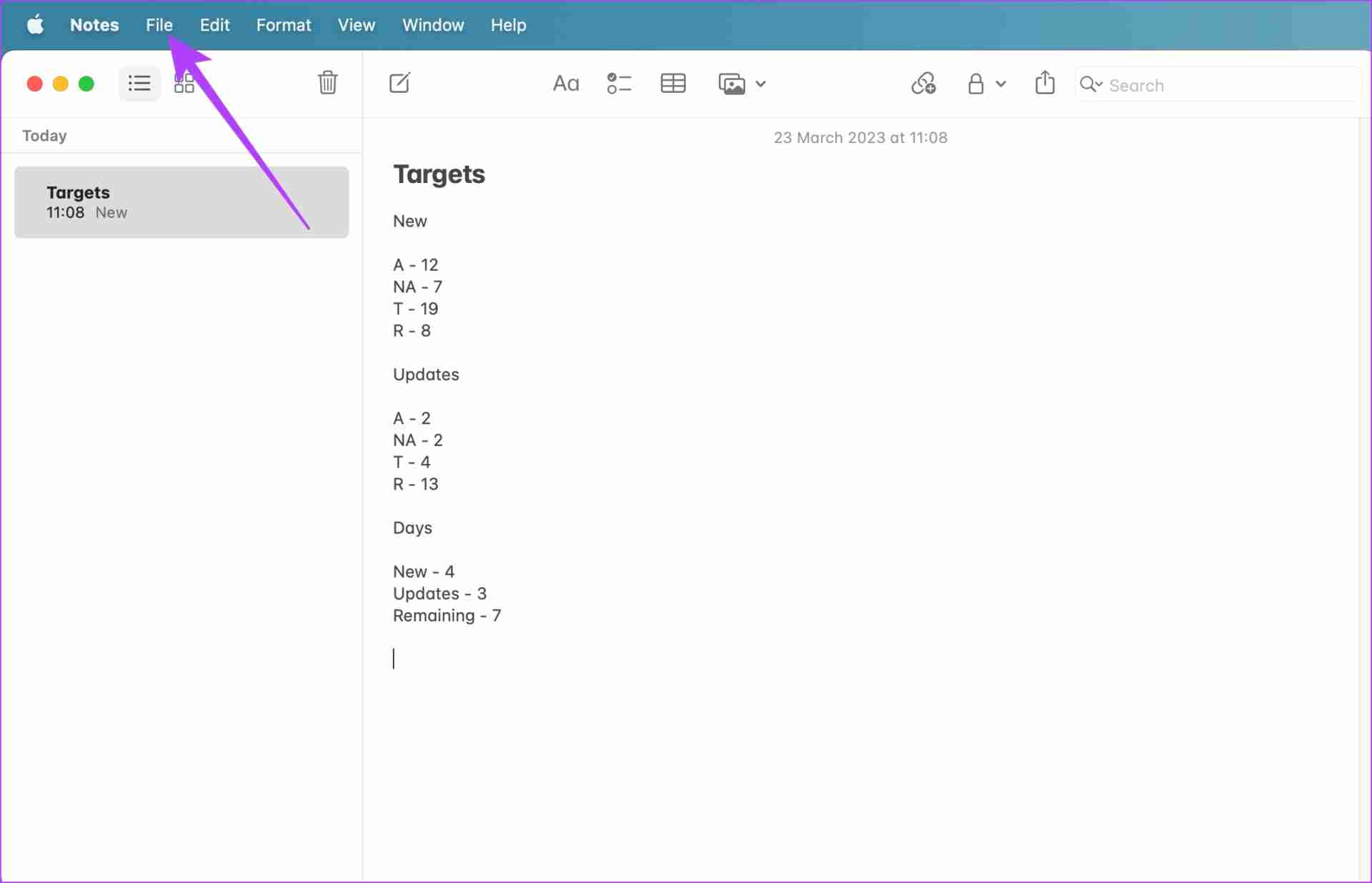
Task: Switch to list view layout
Action: click(x=139, y=83)
